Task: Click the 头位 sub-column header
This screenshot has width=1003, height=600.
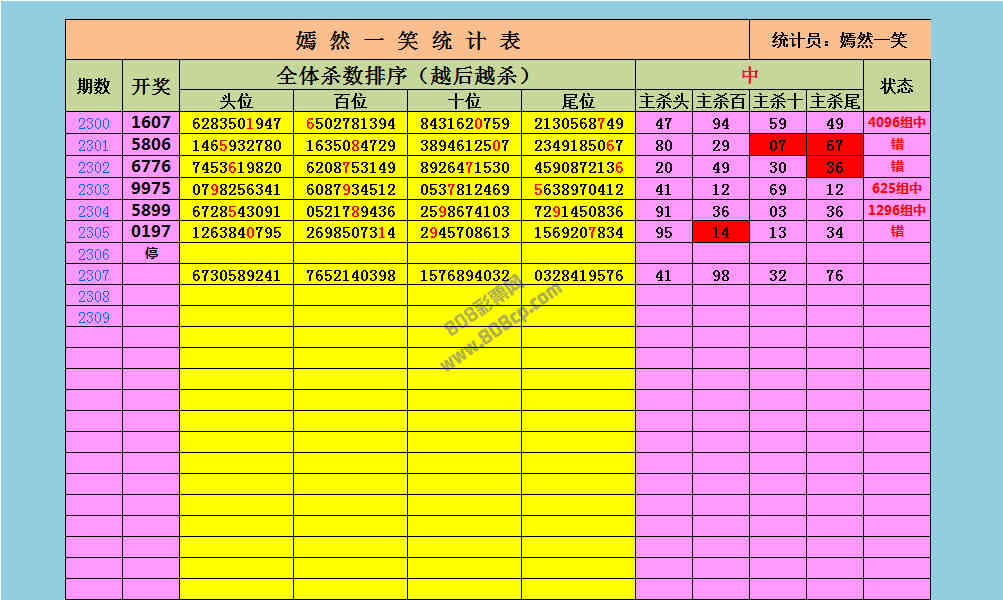Action: 237,101
